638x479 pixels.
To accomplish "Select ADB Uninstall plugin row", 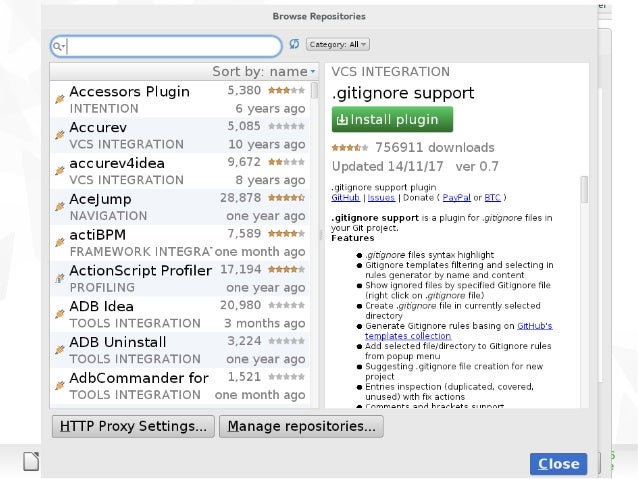I will point(179,350).
